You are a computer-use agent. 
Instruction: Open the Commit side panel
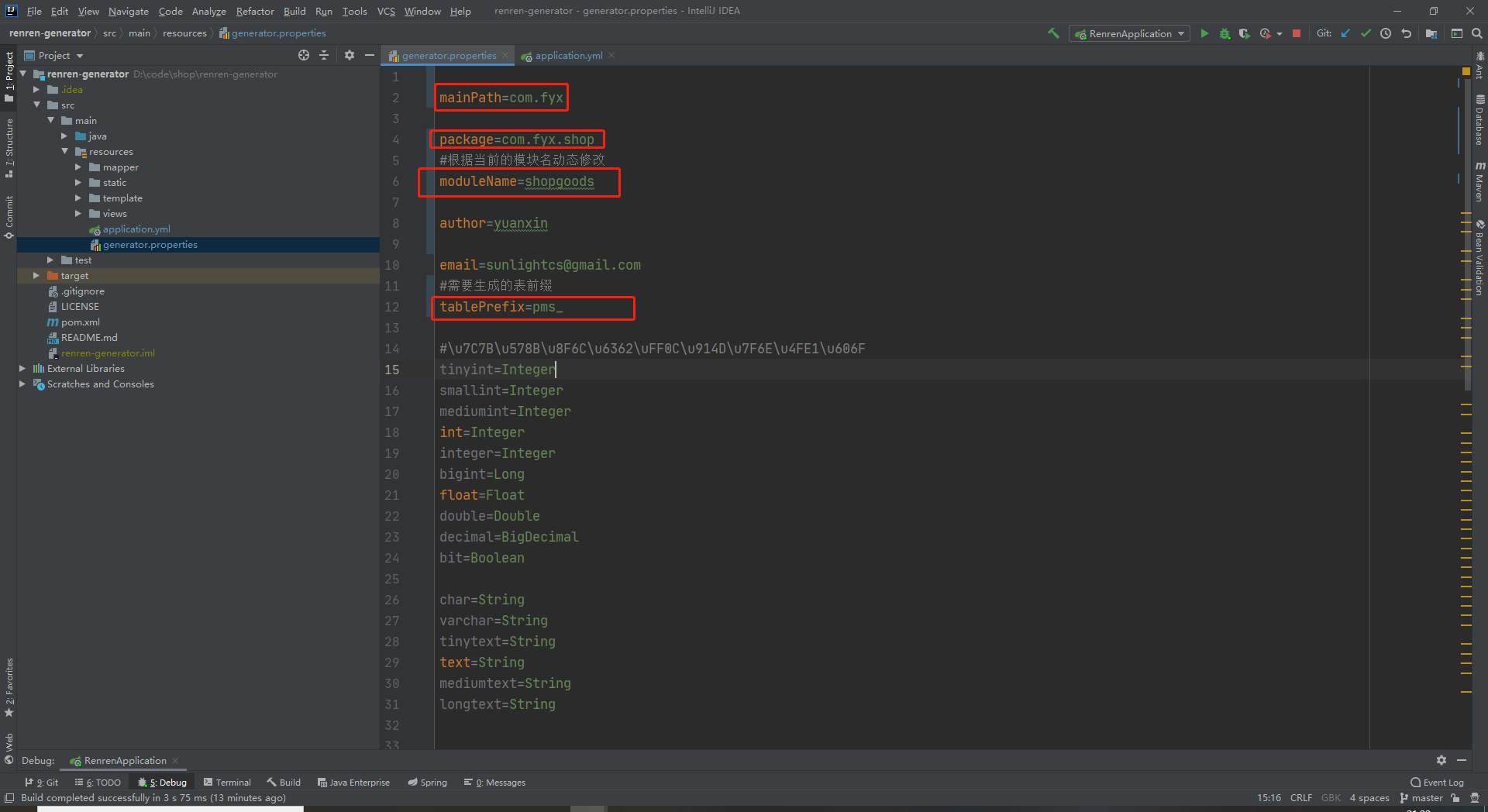point(9,218)
